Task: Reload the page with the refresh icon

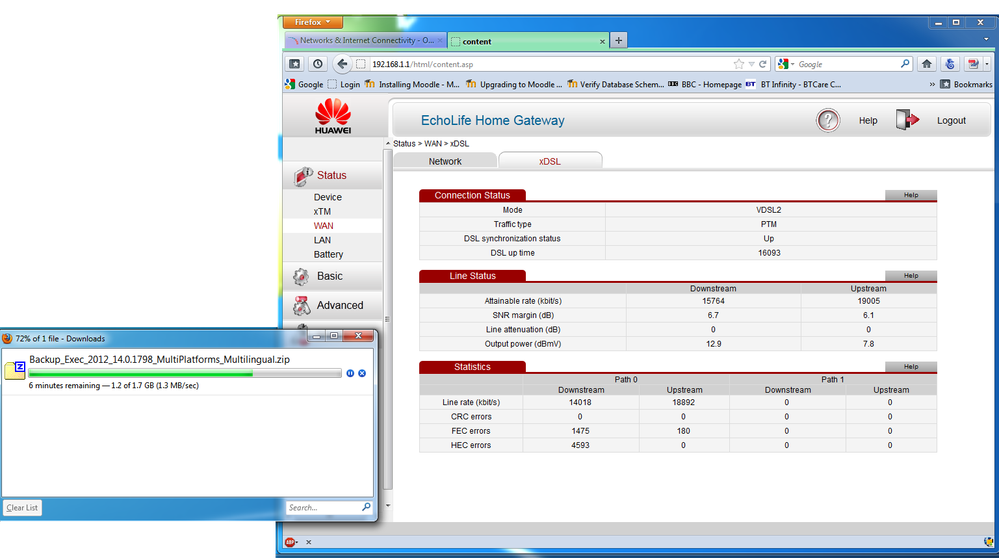Action: (x=763, y=64)
